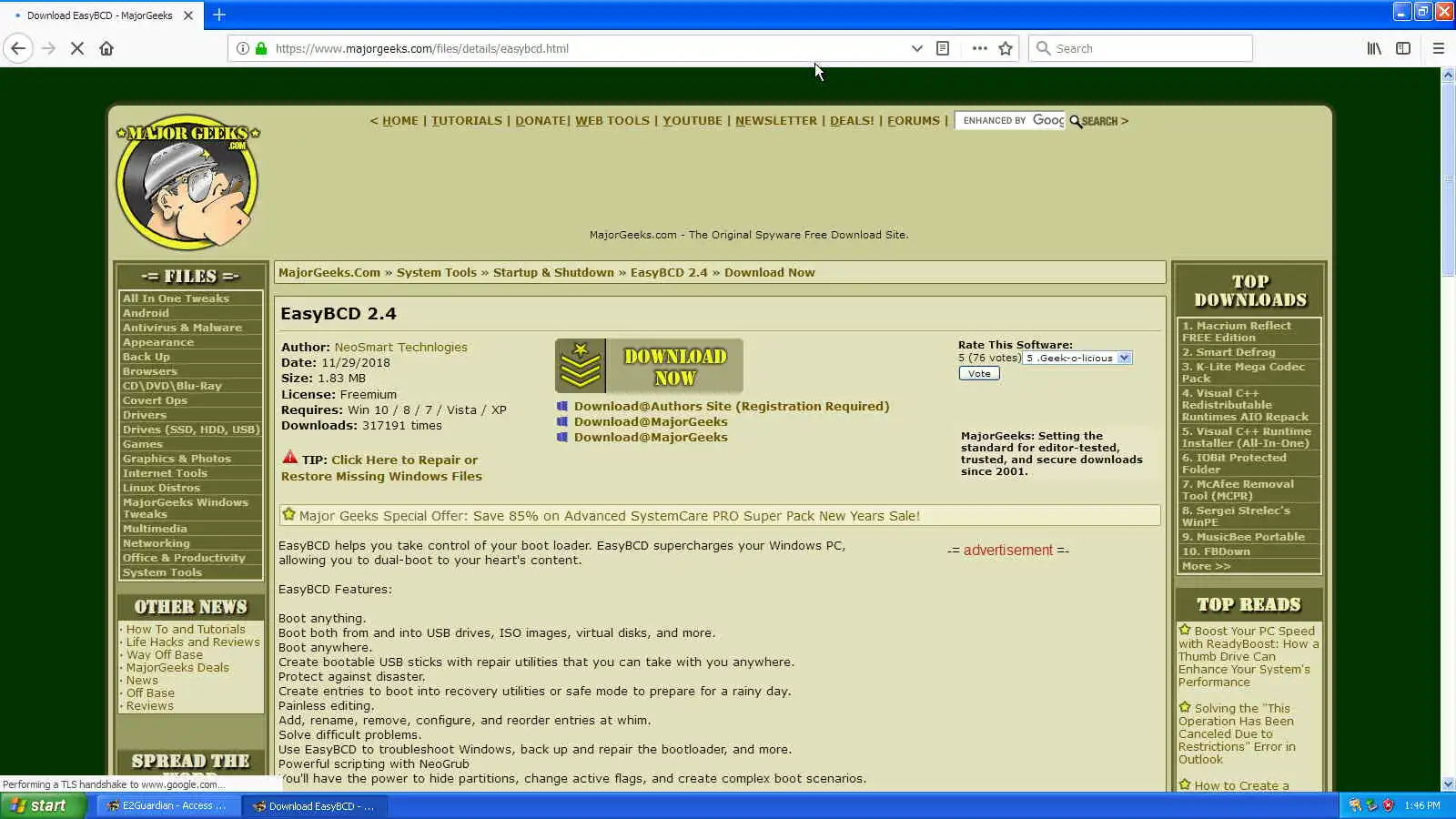This screenshot has height=819, width=1456.
Task: Click More >> in Top Downloads
Action: click(1206, 566)
